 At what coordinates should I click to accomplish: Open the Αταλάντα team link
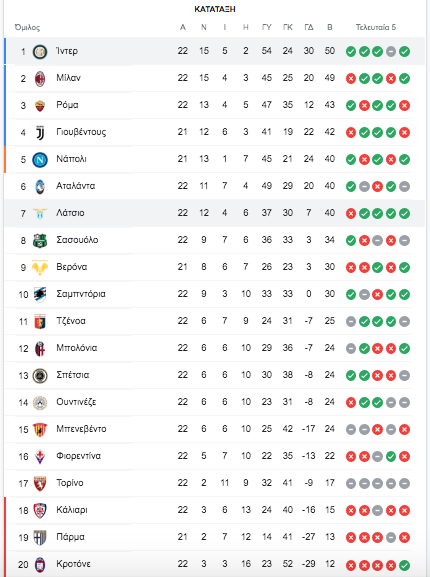click(x=75, y=186)
